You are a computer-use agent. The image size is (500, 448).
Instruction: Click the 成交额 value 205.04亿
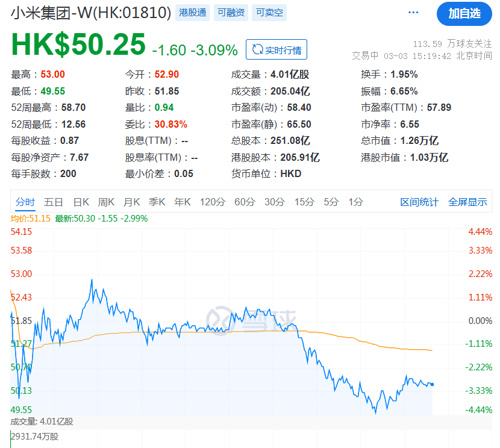coord(290,91)
